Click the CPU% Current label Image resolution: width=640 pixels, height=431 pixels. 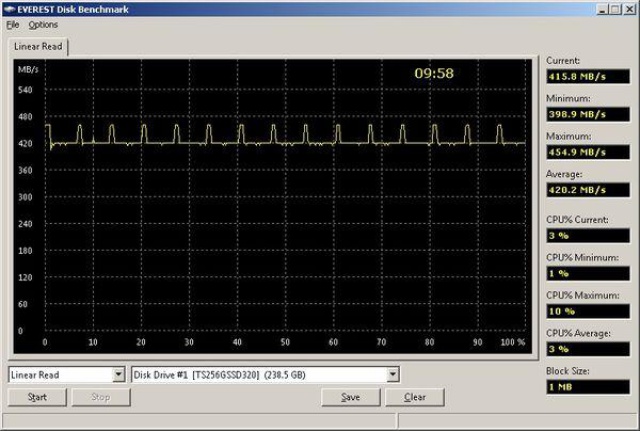(577, 220)
